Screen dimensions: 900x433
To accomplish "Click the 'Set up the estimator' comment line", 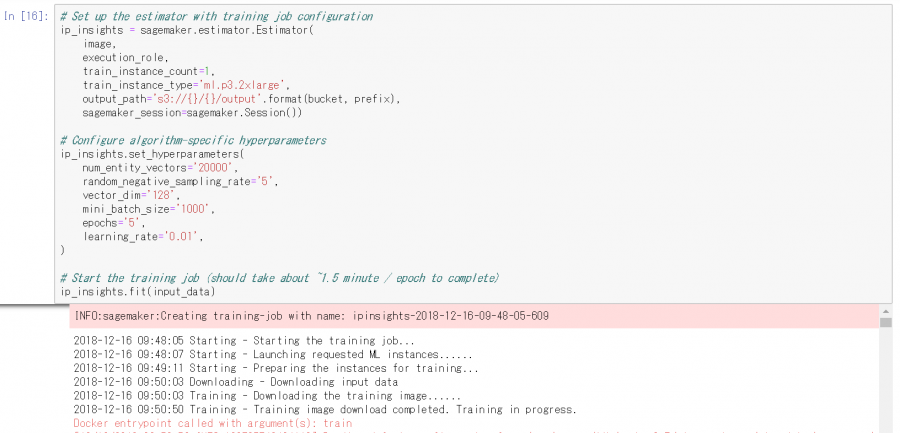I will [217, 16].
